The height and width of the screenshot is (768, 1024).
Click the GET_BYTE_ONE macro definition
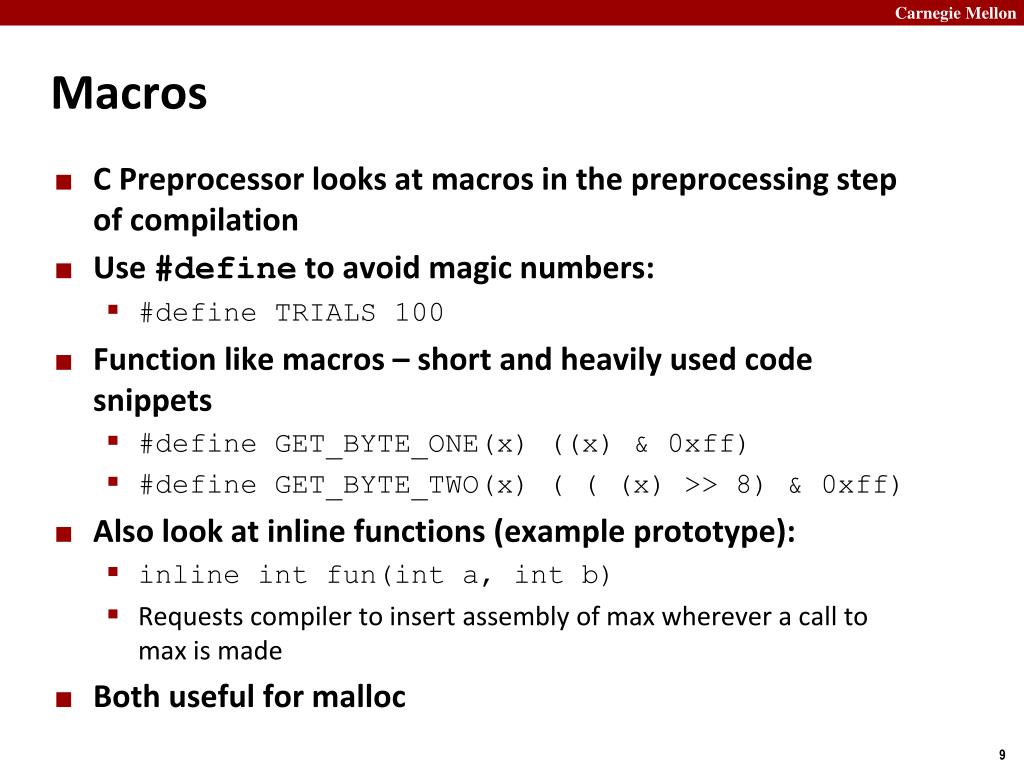[443, 445]
